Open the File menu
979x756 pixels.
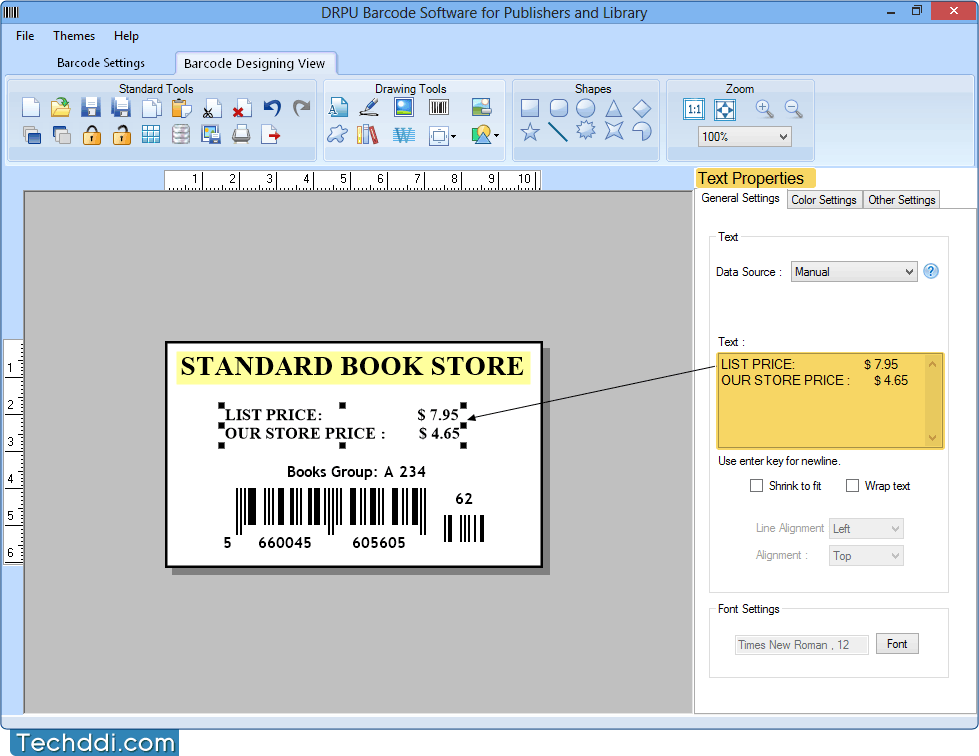point(25,36)
